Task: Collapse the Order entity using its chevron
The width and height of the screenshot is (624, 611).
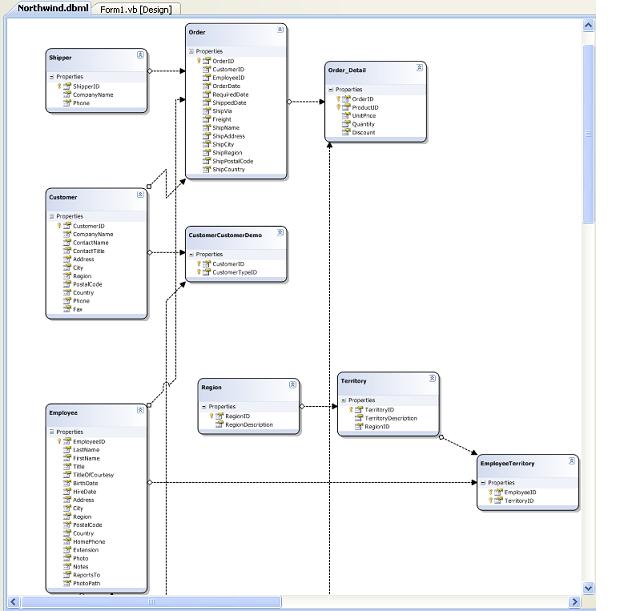Action: [x=280, y=29]
